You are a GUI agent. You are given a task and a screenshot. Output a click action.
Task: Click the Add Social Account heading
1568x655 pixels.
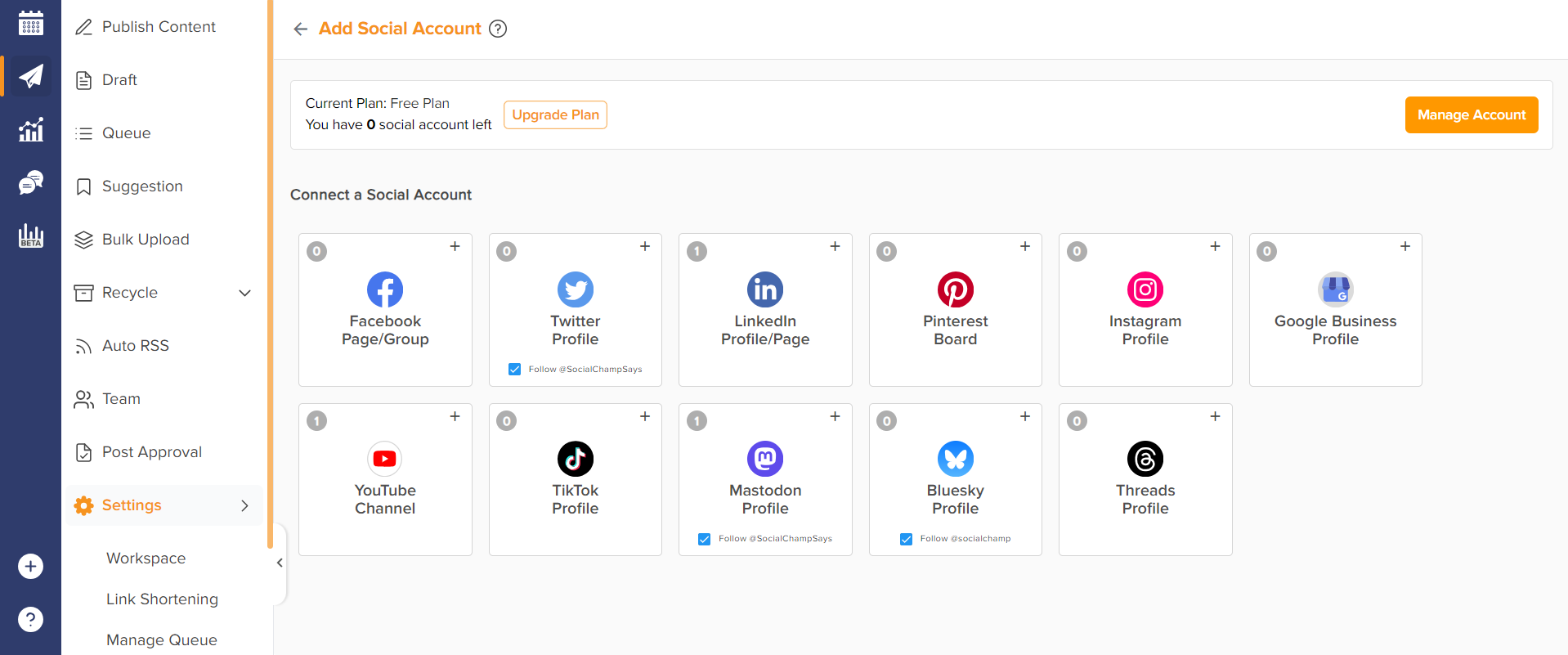(400, 29)
